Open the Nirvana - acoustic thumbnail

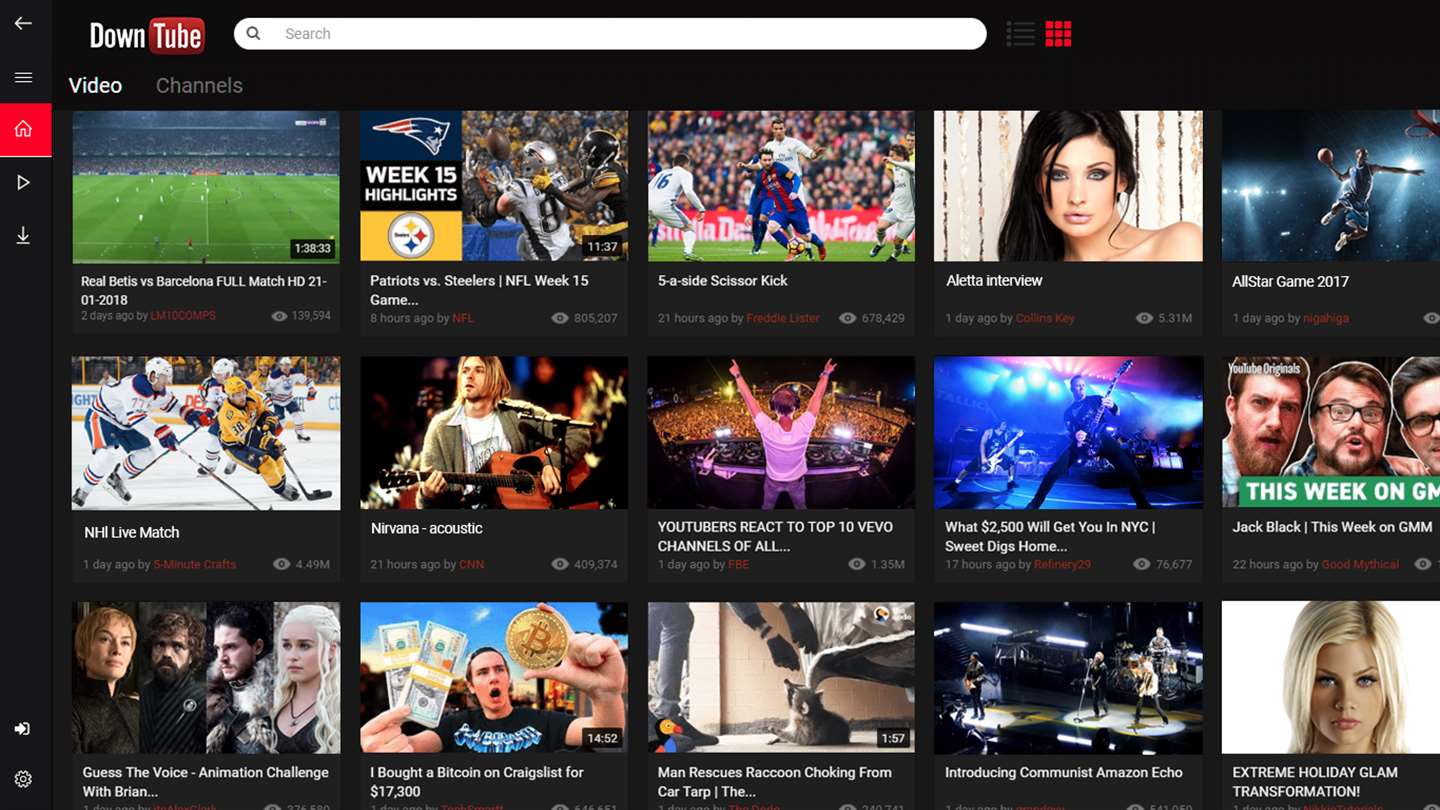(x=494, y=433)
